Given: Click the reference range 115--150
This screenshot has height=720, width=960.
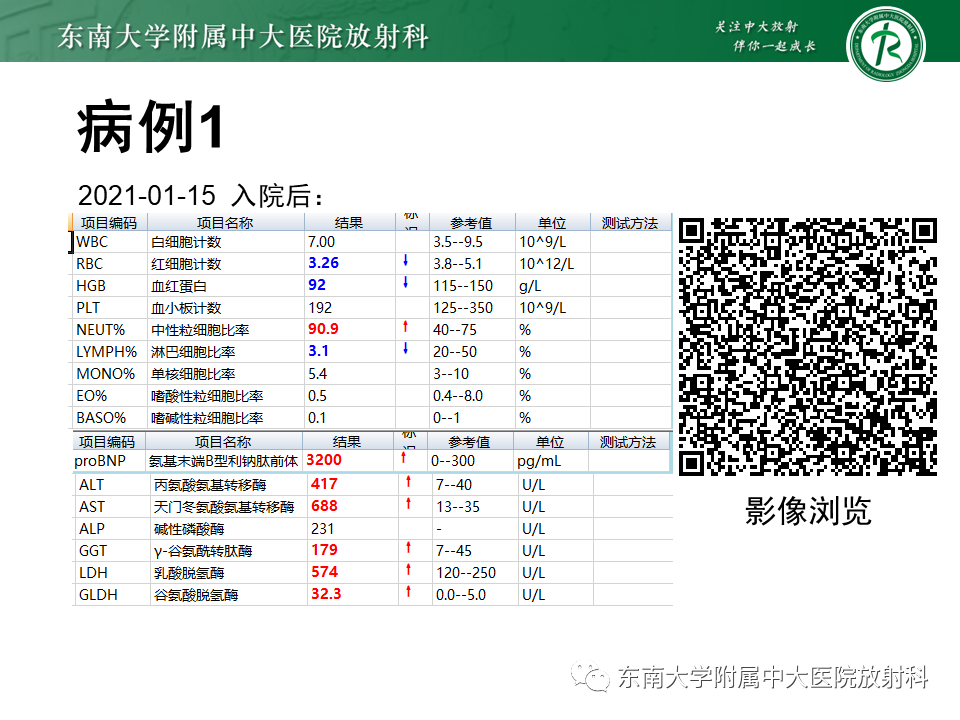Looking at the screenshot, I should click(463, 286).
